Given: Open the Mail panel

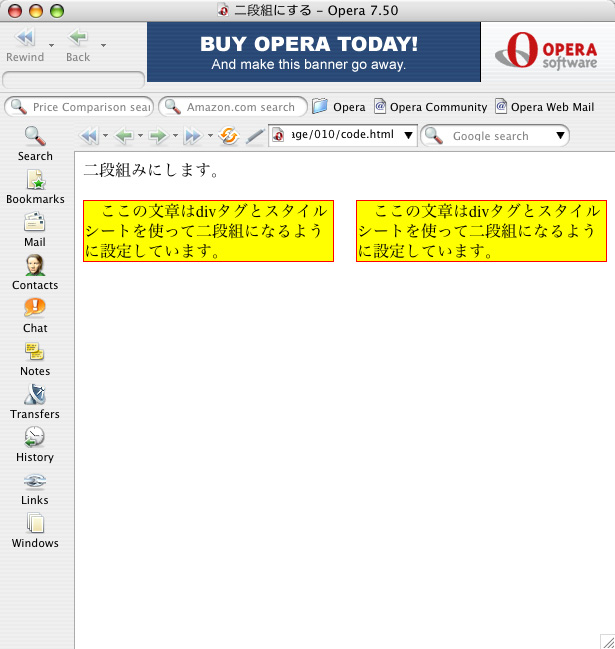Looking at the screenshot, I should 35,230.
